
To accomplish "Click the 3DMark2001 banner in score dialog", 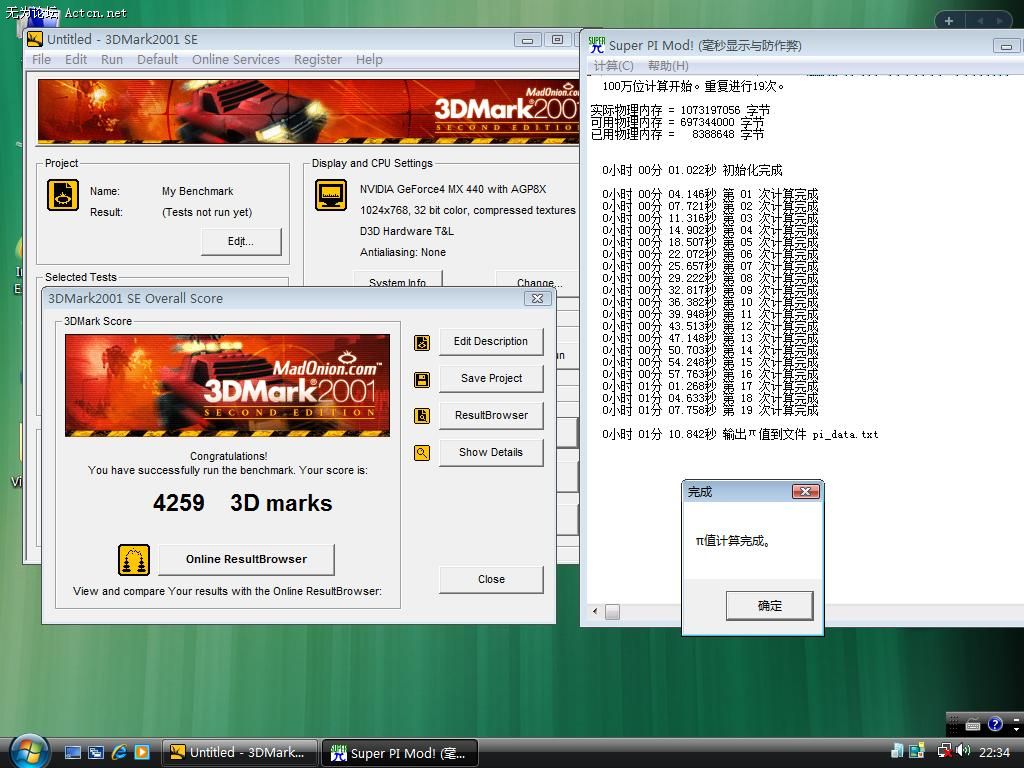I will pos(227,385).
